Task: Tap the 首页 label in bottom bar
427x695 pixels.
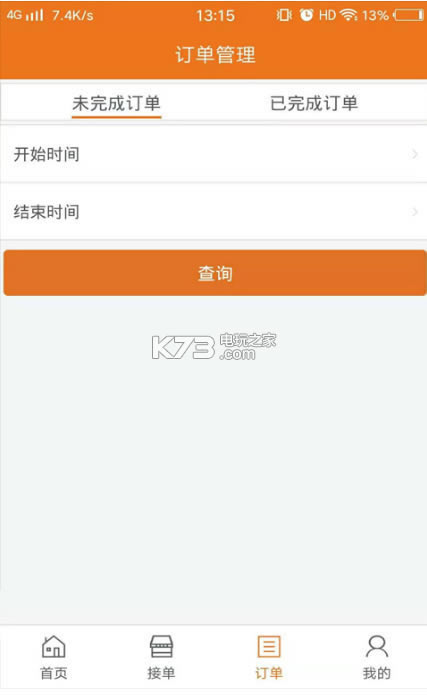Action: pyautogui.click(x=54, y=673)
